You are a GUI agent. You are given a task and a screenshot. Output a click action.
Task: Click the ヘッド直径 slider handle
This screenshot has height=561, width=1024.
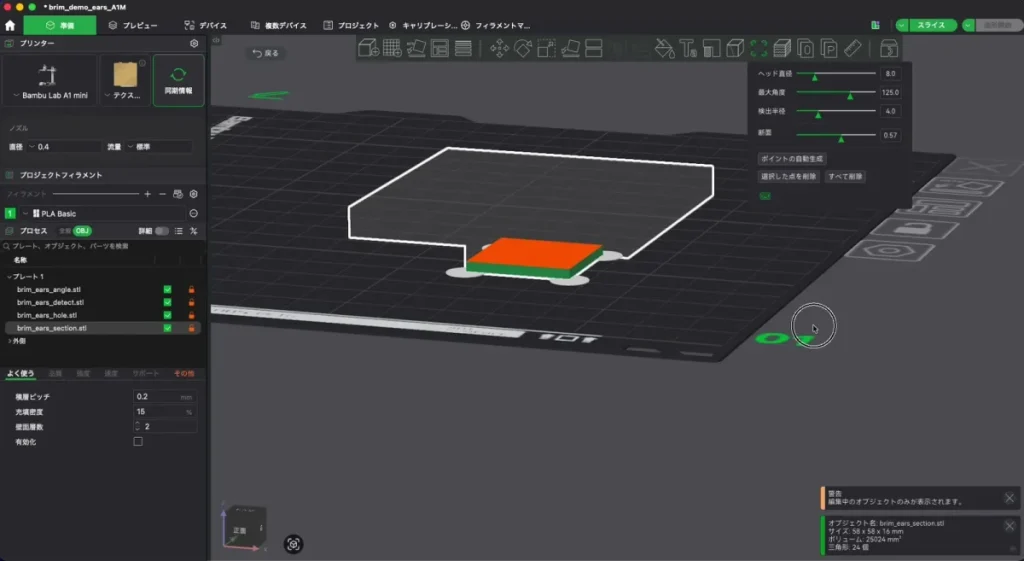(814, 76)
